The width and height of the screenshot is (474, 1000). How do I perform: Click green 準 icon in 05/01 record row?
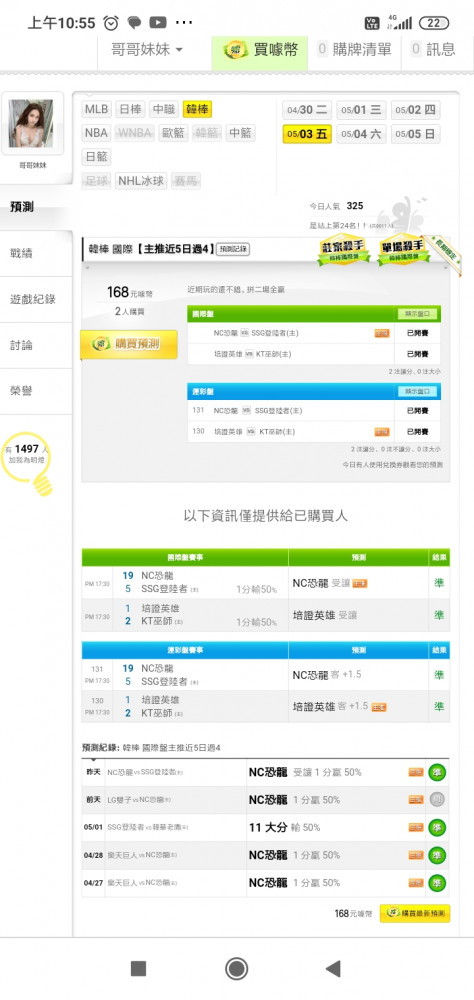click(x=438, y=828)
